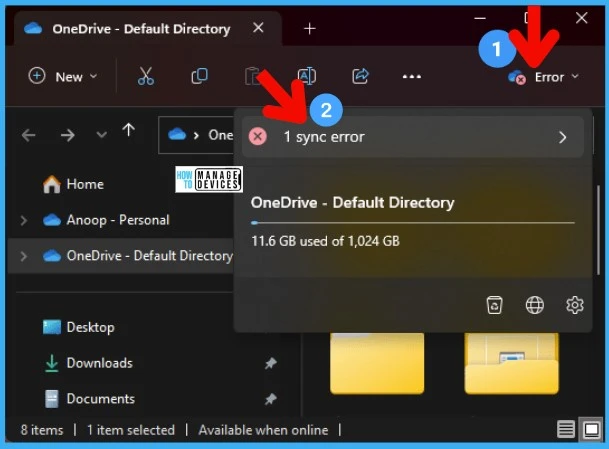Click the OneDrive Error status cloud icon
The height and width of the screenshot is (449, 609).
point(517,77)
